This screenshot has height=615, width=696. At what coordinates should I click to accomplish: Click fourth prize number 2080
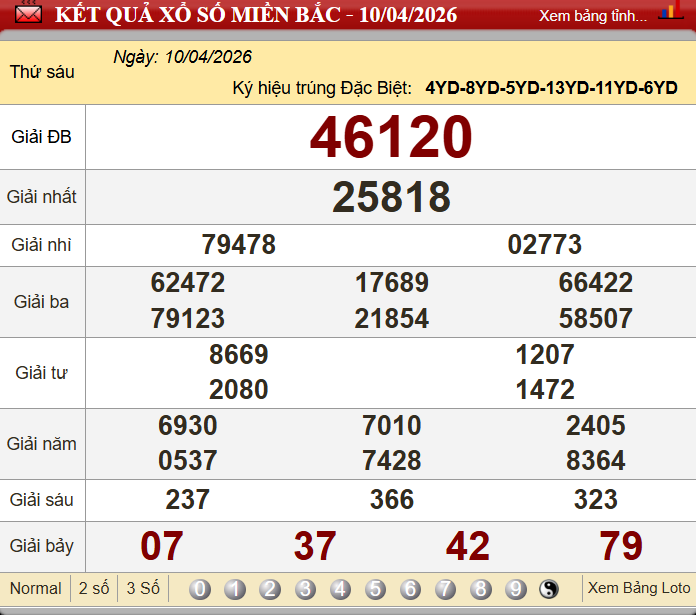pyautogui.click(x=239, y=390)
